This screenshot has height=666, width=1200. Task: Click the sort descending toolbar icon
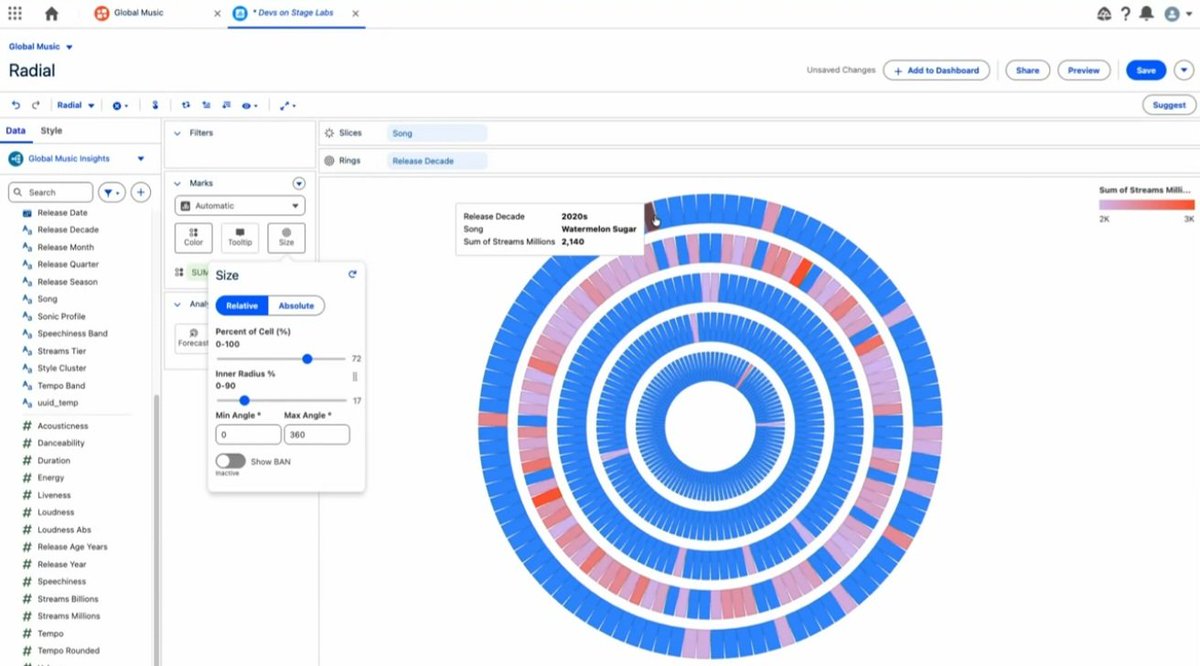click(x=225, y=105)
